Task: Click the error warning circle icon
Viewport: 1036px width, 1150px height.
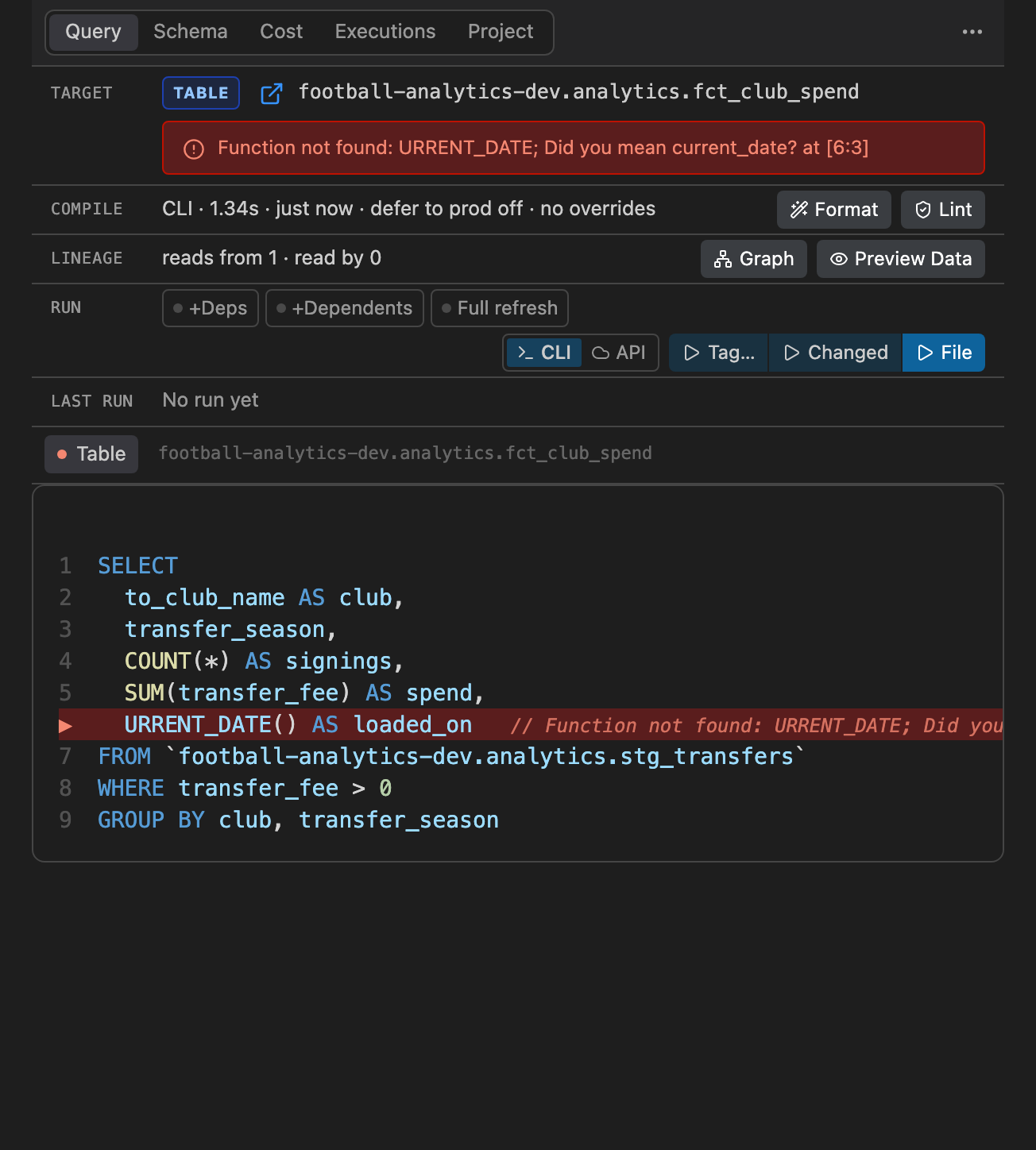Action: (194, 149)
